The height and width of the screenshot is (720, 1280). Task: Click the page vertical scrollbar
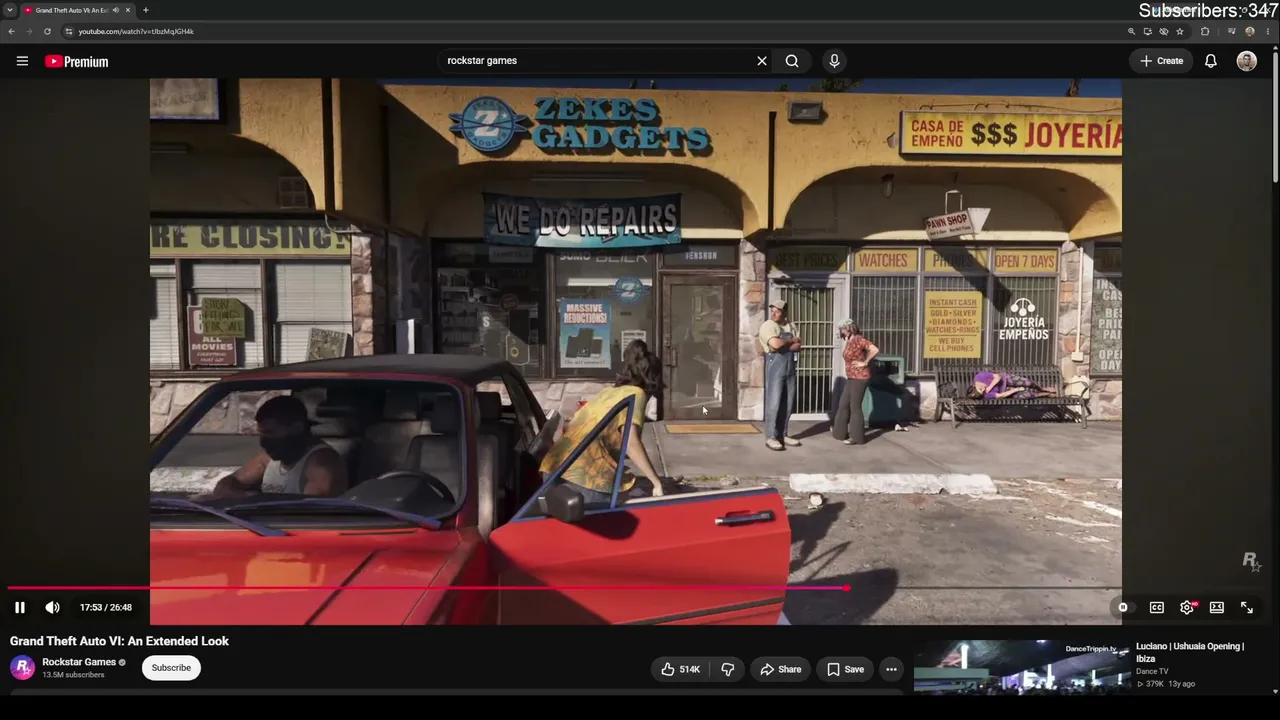pyautogui.click(x=1276, y=115)
